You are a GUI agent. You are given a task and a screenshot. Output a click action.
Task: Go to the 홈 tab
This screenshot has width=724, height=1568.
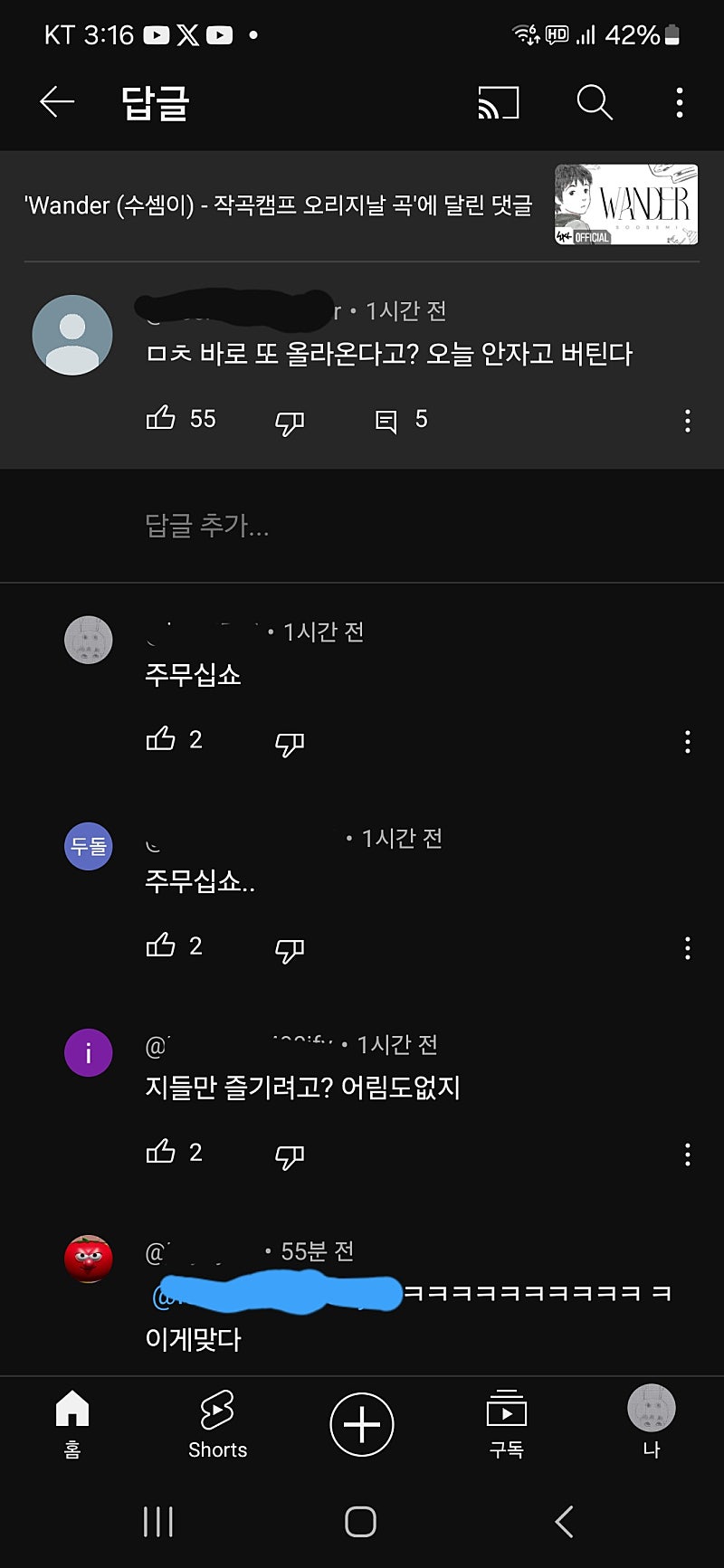72,1425
